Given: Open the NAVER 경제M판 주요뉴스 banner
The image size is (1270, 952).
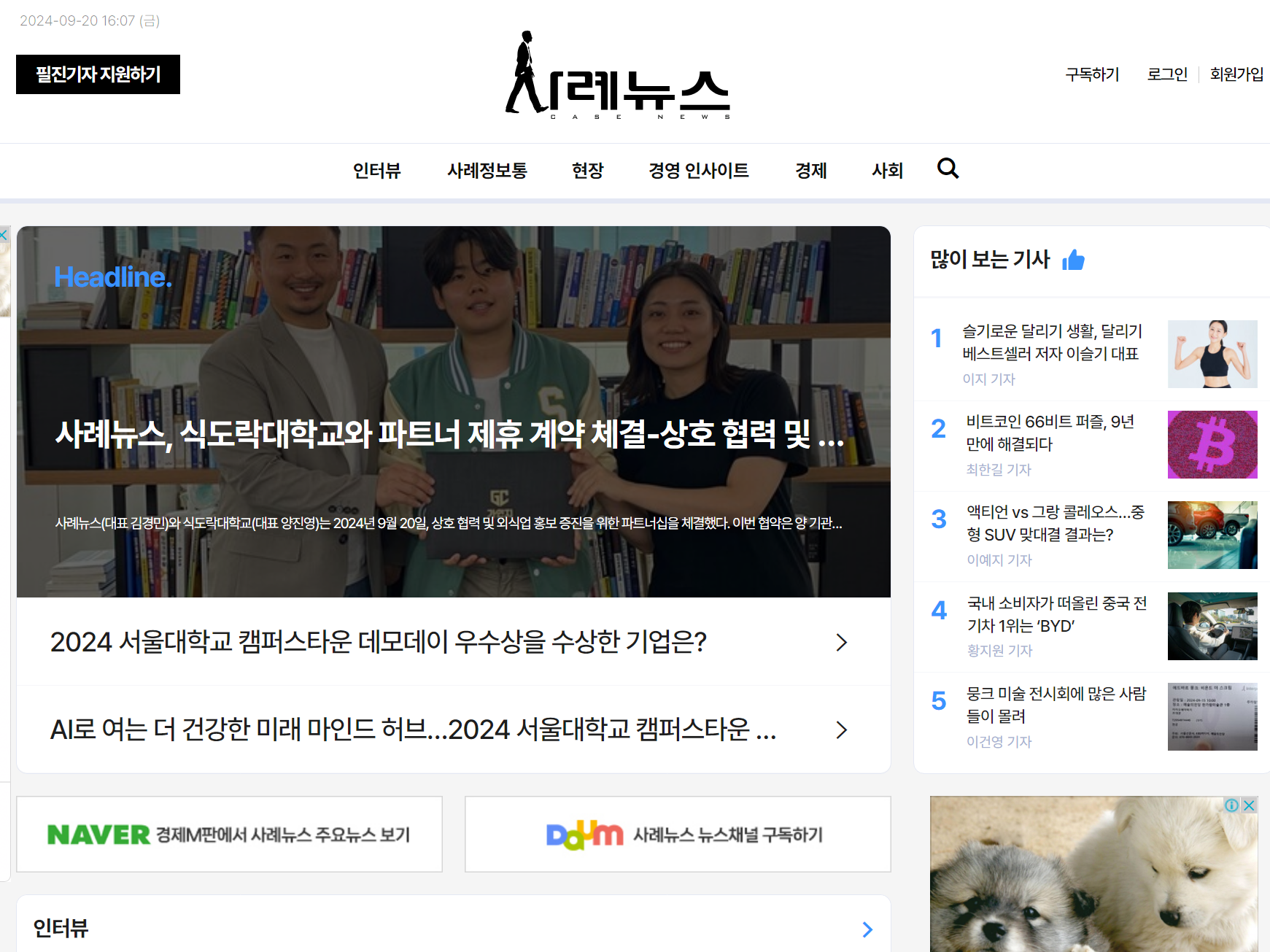Looking at the screenshot, I should (229, 834).
